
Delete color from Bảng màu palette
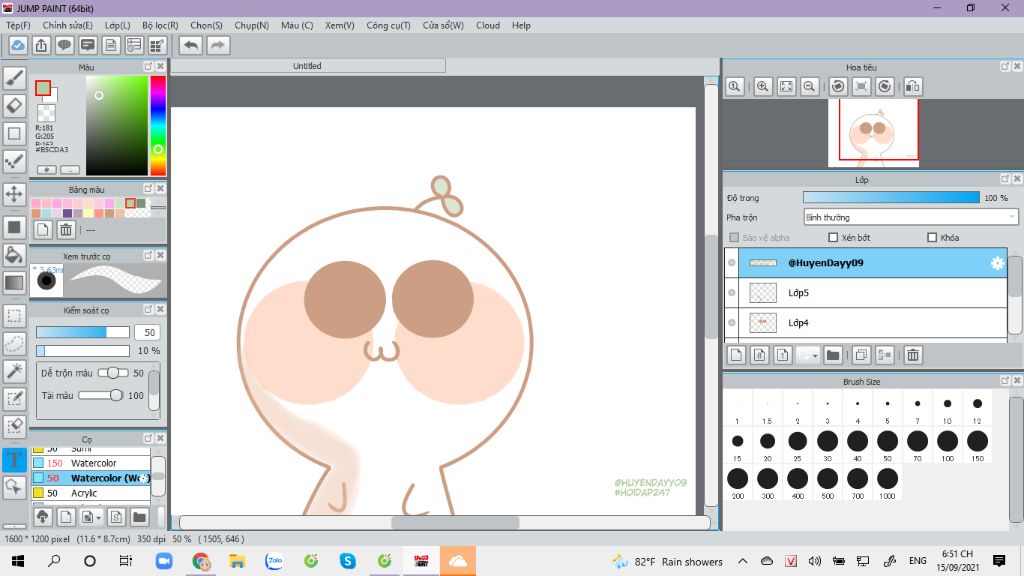[x=66, y=229]
